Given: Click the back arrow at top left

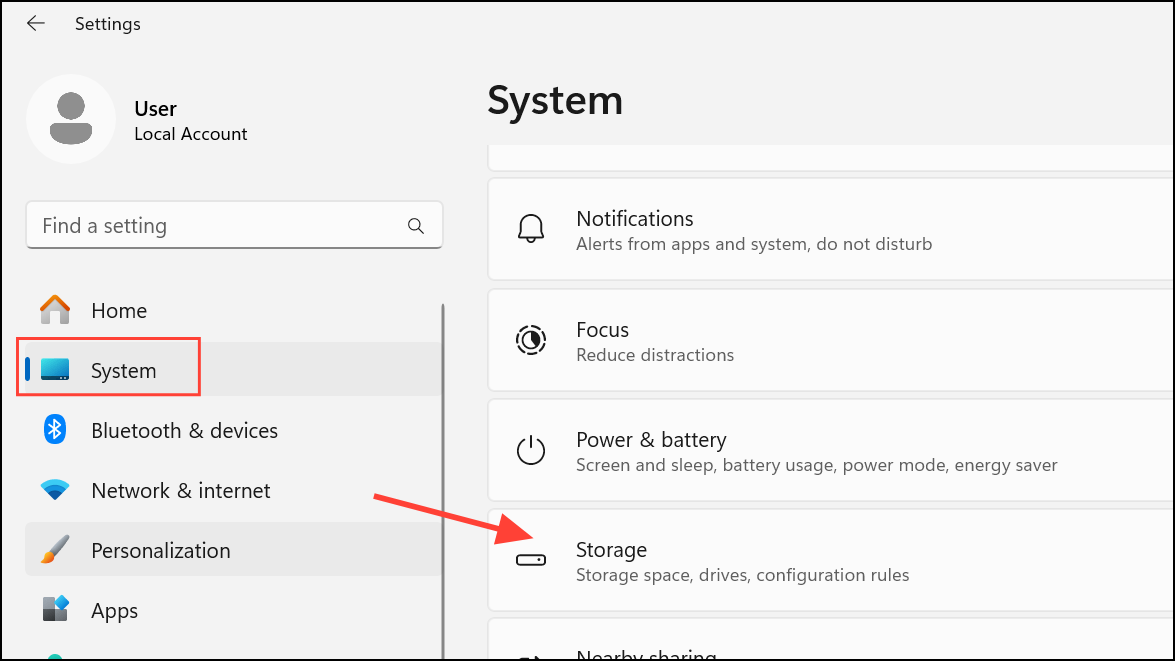Looking at the screenshot, I should (36, 23).
